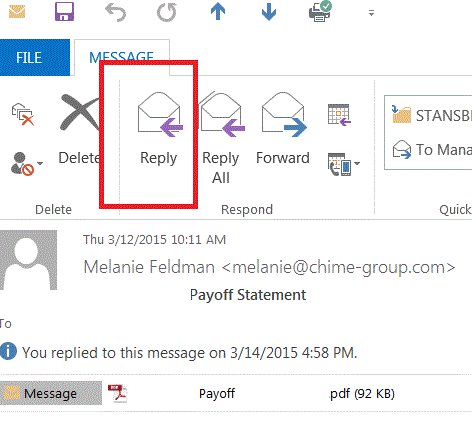The width and height of the screenshot is (472, 426).
Task: Undo the last action in the quick access toolbar
Action: pyautogui.click(x=115, y=12)
